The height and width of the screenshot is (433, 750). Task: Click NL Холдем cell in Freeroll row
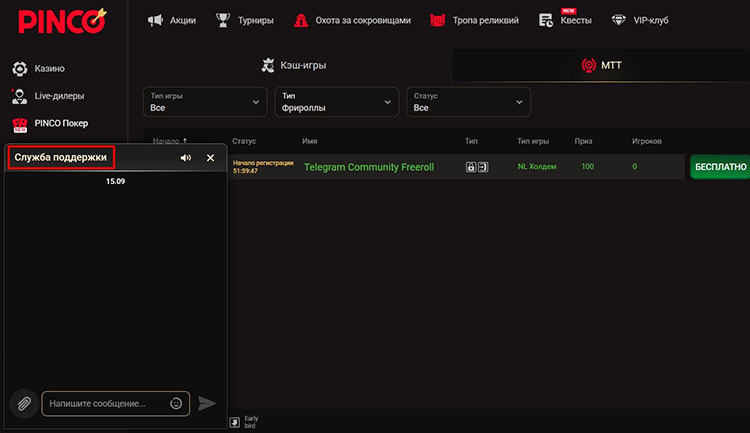pos(537,167)
